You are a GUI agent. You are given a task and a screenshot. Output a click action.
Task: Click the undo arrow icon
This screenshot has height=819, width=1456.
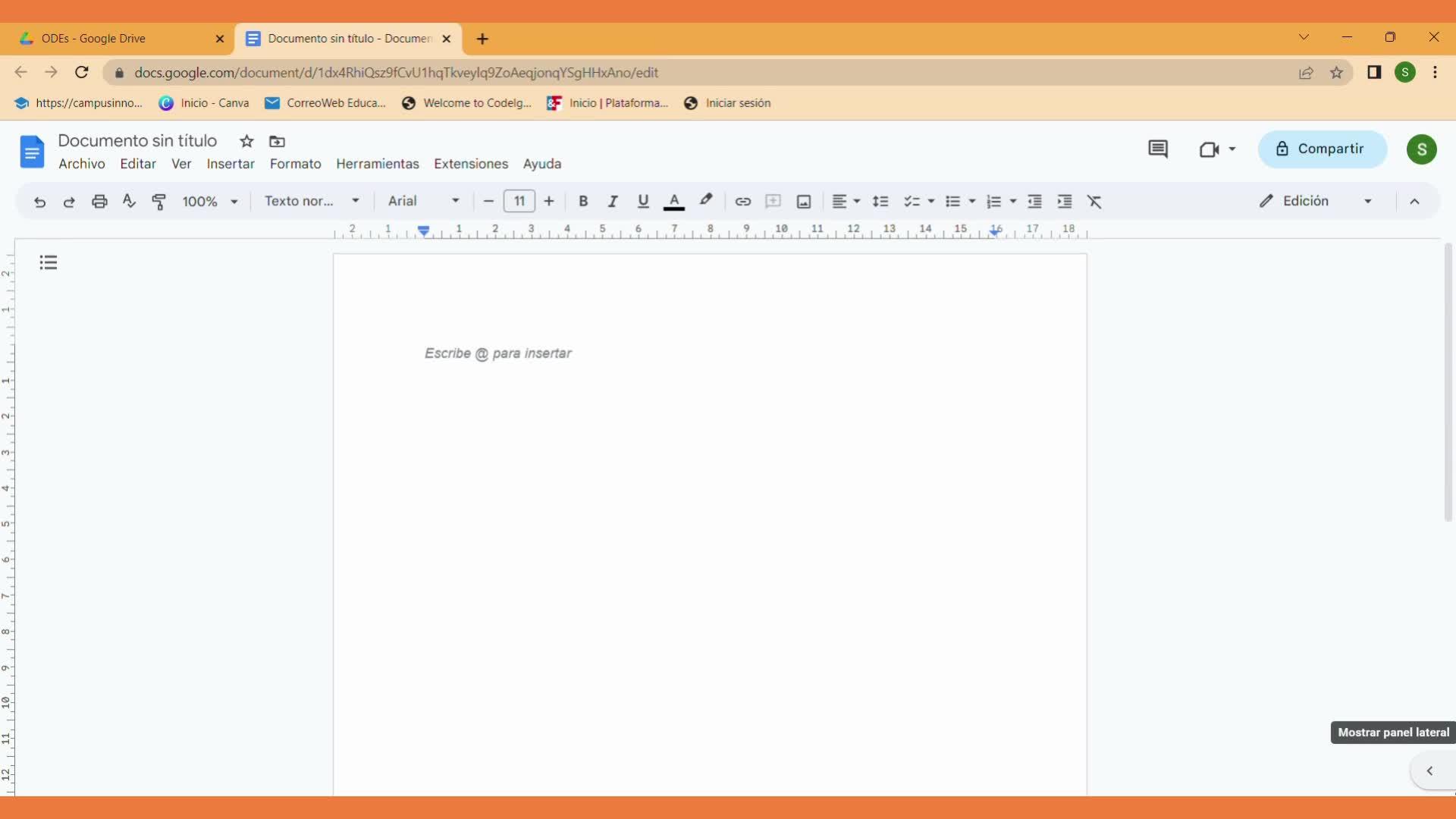(x=39, y=202)
